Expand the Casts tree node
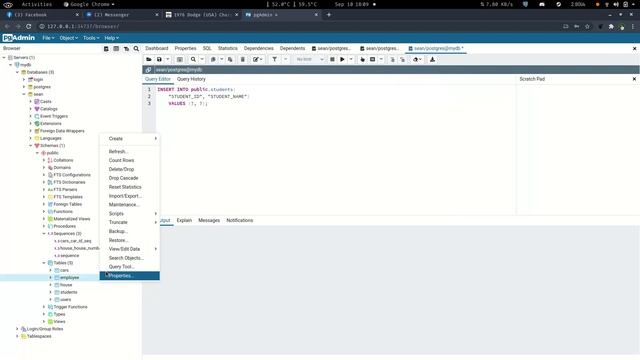 tap(31, 102)
